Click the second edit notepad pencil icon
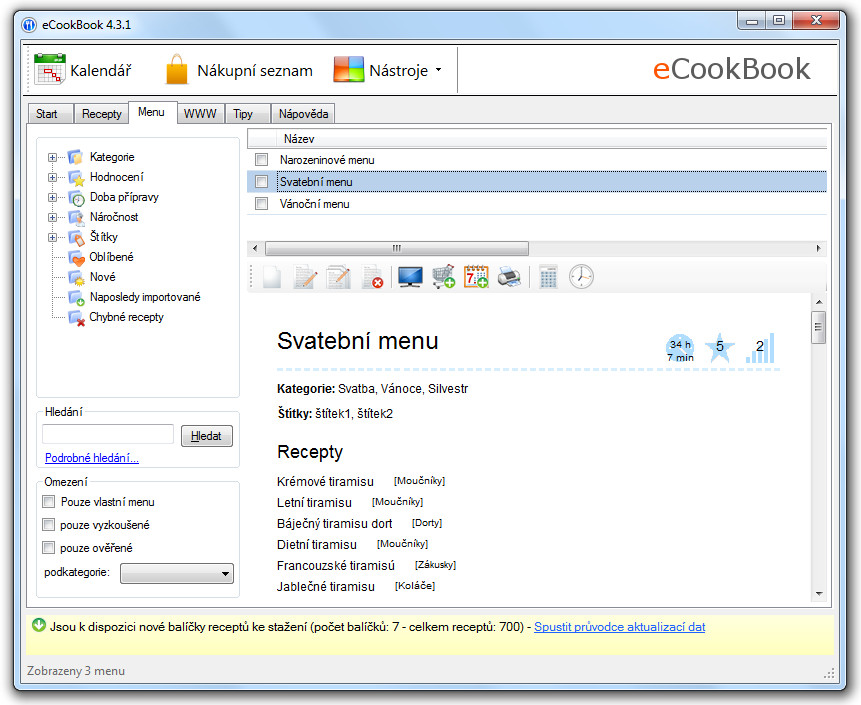This screenshot has height=705, width=861. pos(338,277)
